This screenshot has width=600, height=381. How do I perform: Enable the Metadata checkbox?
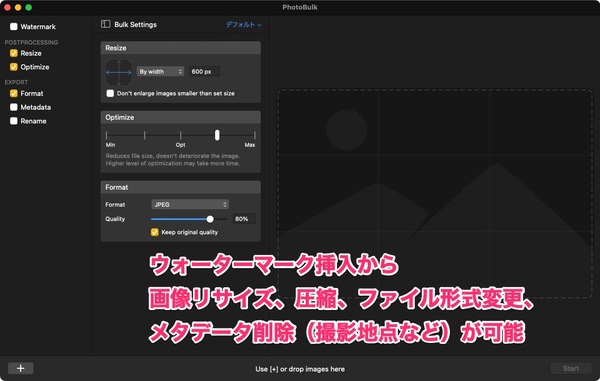14,107
